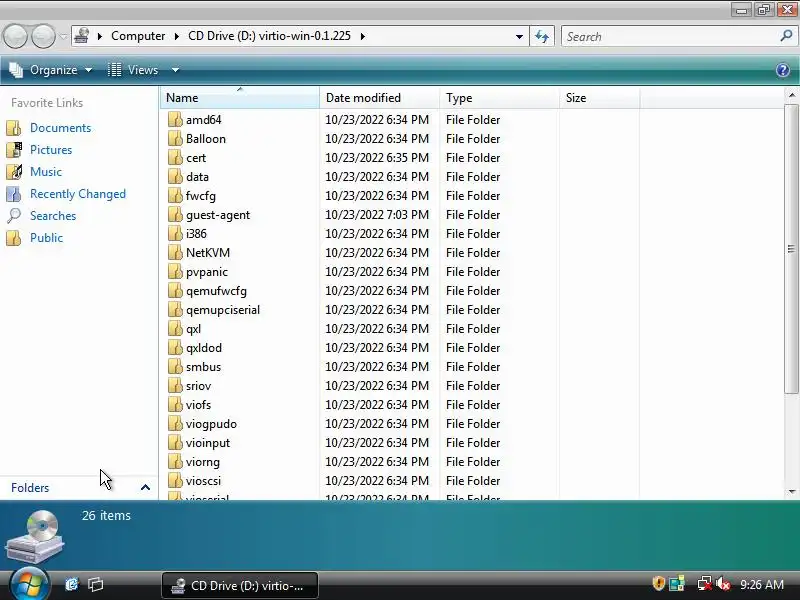Open Public favorite link
The height and width of the screenshot is (600, 800).
(x=46, y=237)
